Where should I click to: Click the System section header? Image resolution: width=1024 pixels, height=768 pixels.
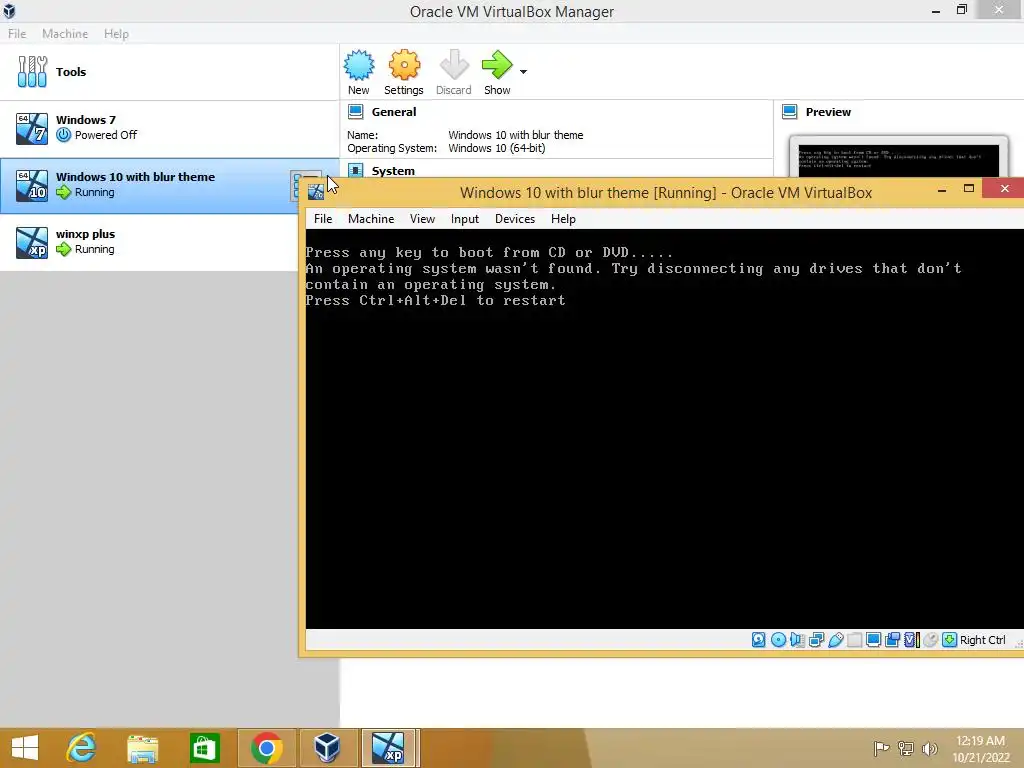coord(393,170)
